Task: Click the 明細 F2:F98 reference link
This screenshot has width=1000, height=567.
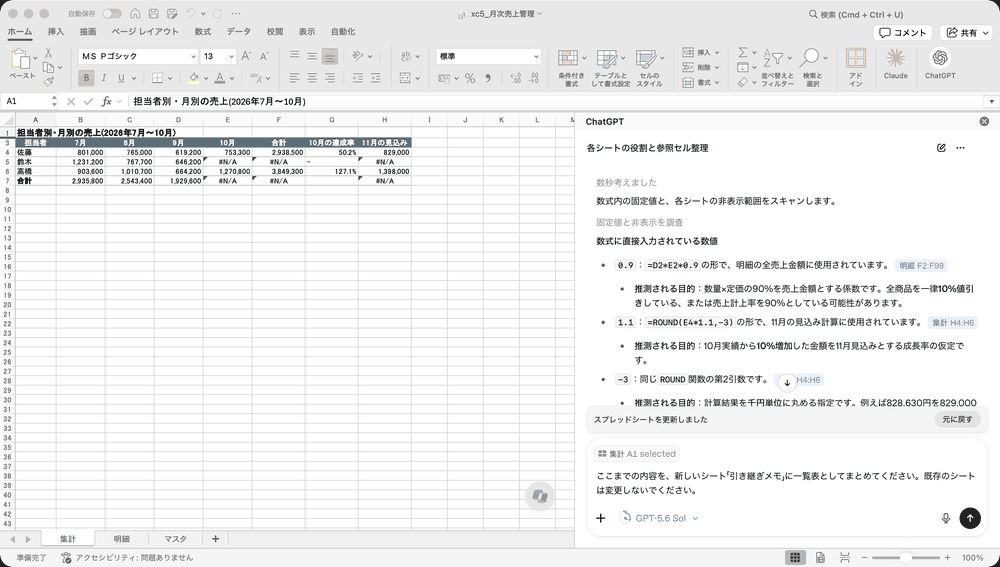Action: point(921,265)
